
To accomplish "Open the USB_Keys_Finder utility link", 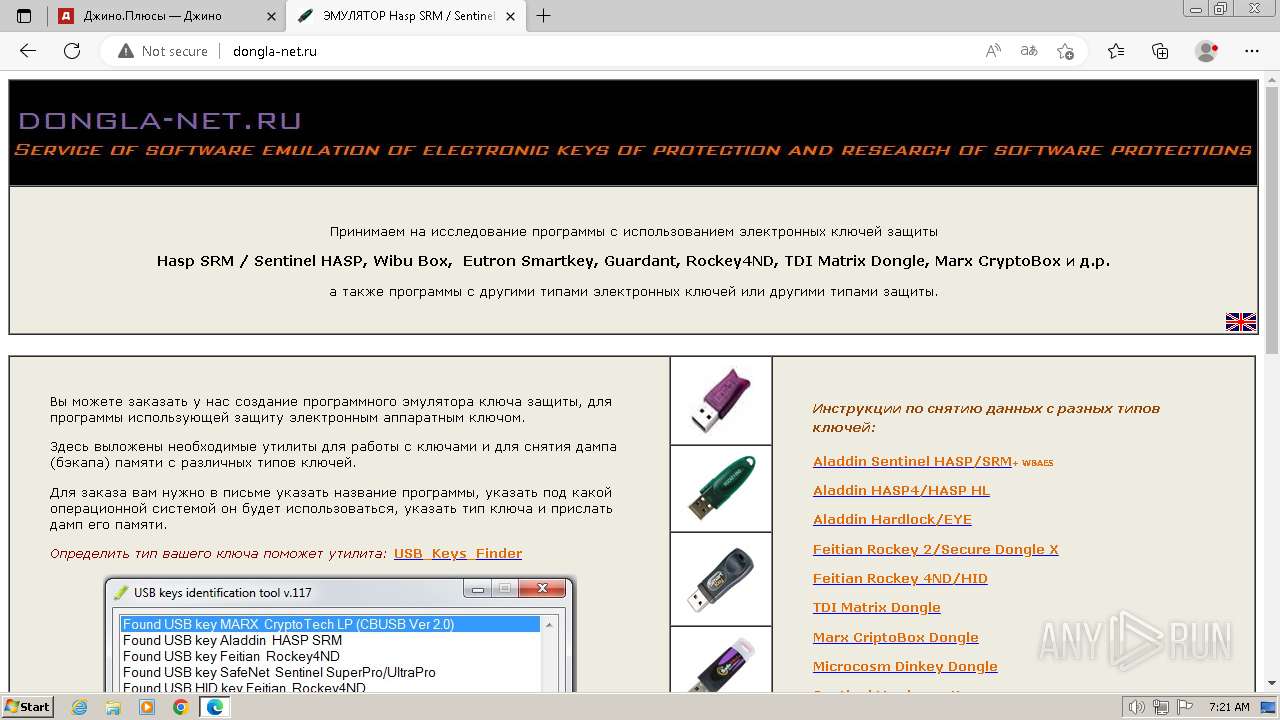I will click(x=458, y=554).
